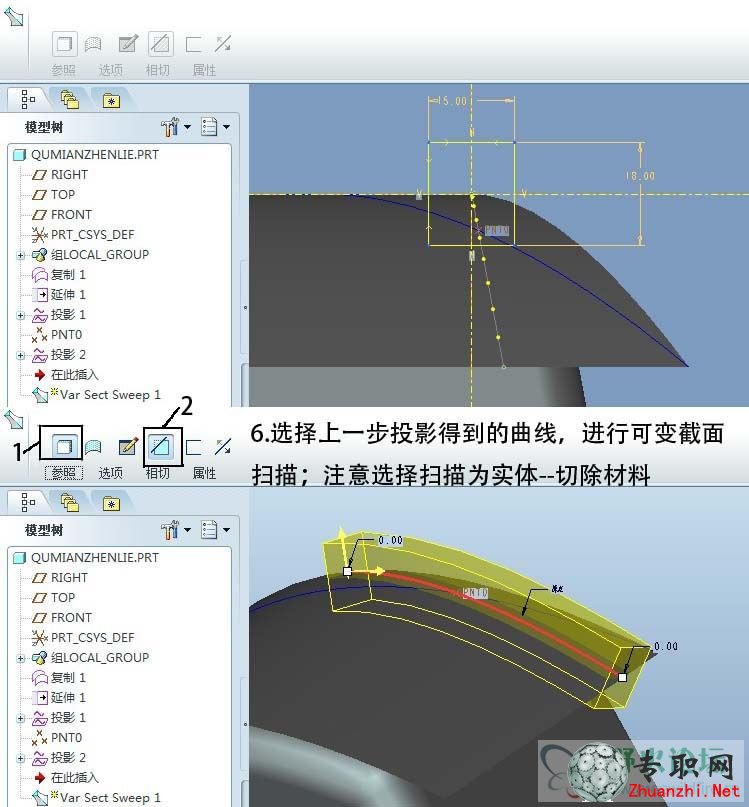Select the red sweep trajectory curve in lower view
Image resolution: width=749 pixels, height=807 pixels.
[x=494, y=606]
